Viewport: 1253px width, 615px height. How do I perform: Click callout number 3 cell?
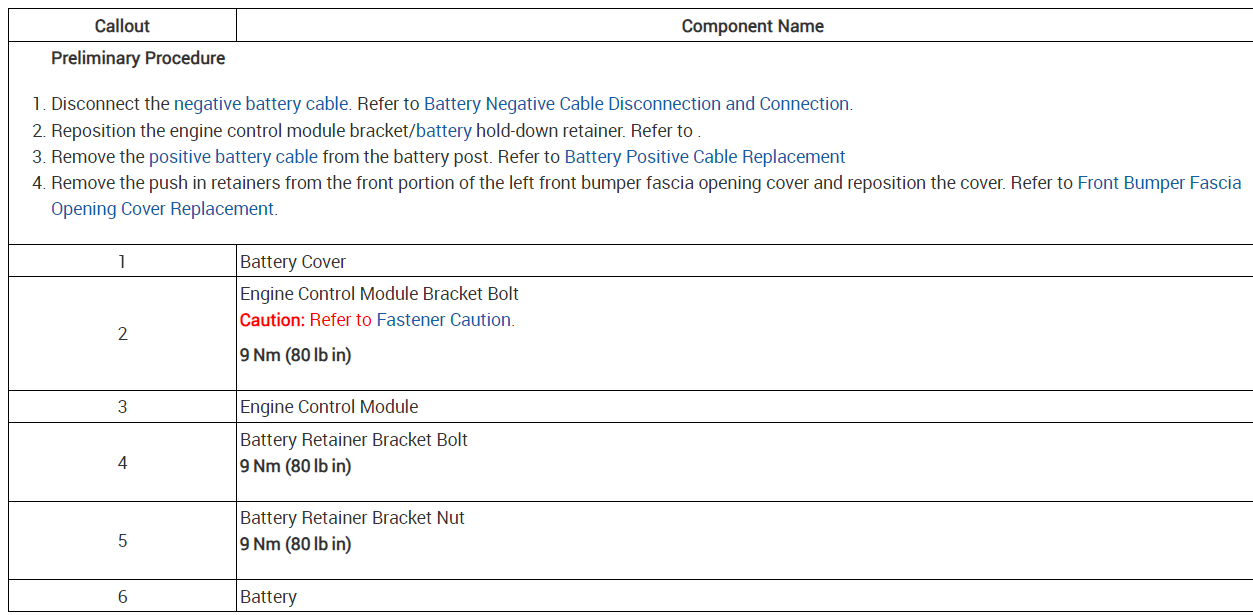[x=123, y=407]
